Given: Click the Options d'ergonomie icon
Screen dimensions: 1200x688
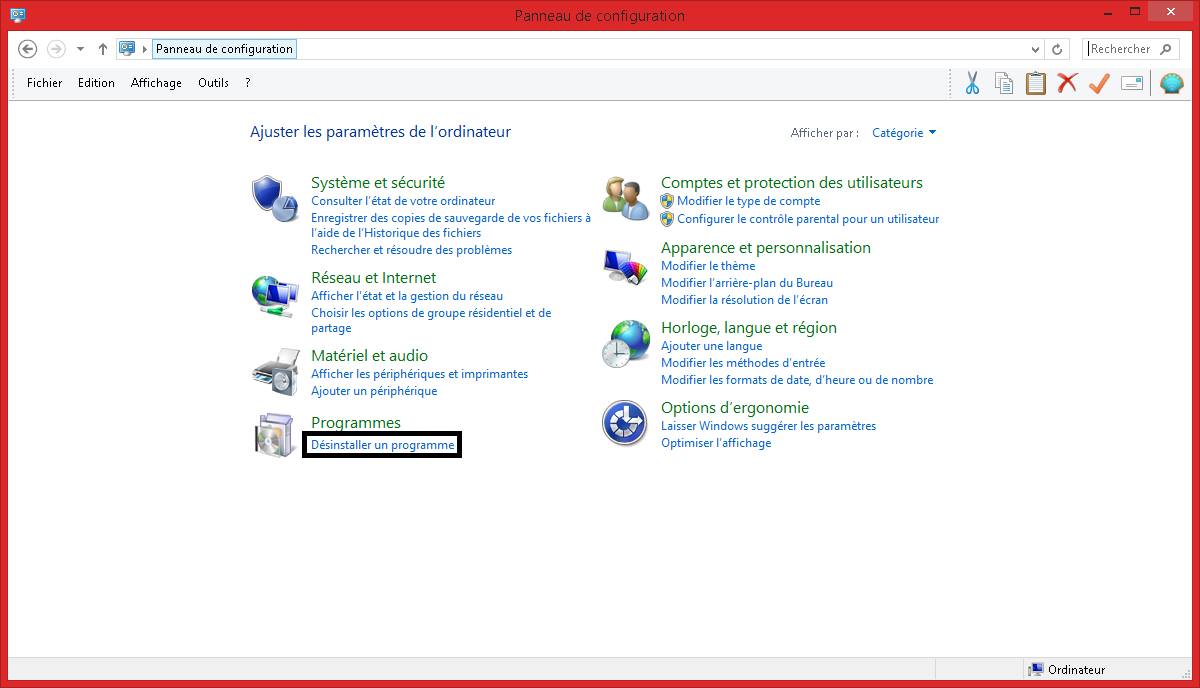Looking at the screenshot, I should [624, 423].
